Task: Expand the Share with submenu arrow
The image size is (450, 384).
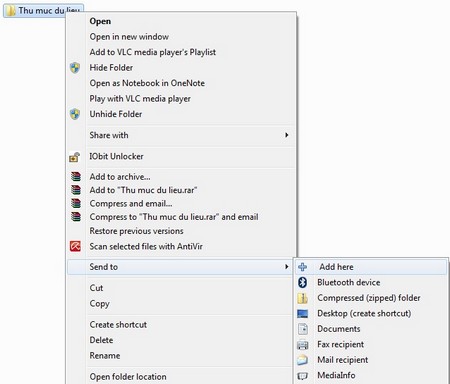Action: (286, 135)
